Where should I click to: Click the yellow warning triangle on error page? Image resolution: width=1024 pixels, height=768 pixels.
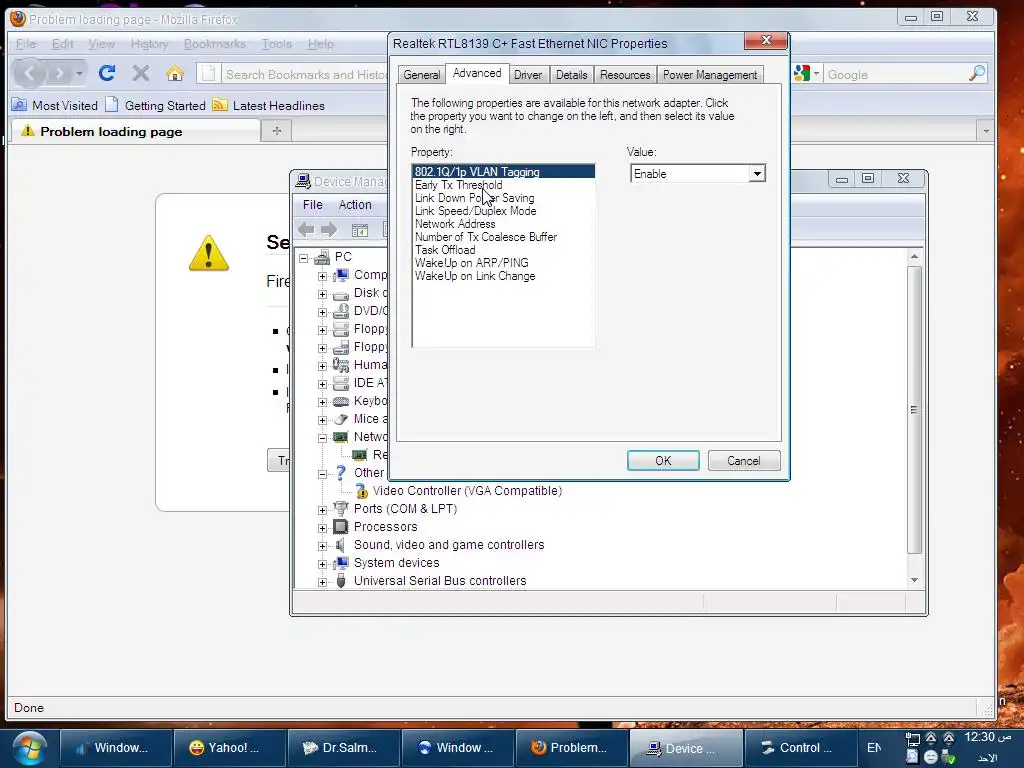tap(208, 253)
